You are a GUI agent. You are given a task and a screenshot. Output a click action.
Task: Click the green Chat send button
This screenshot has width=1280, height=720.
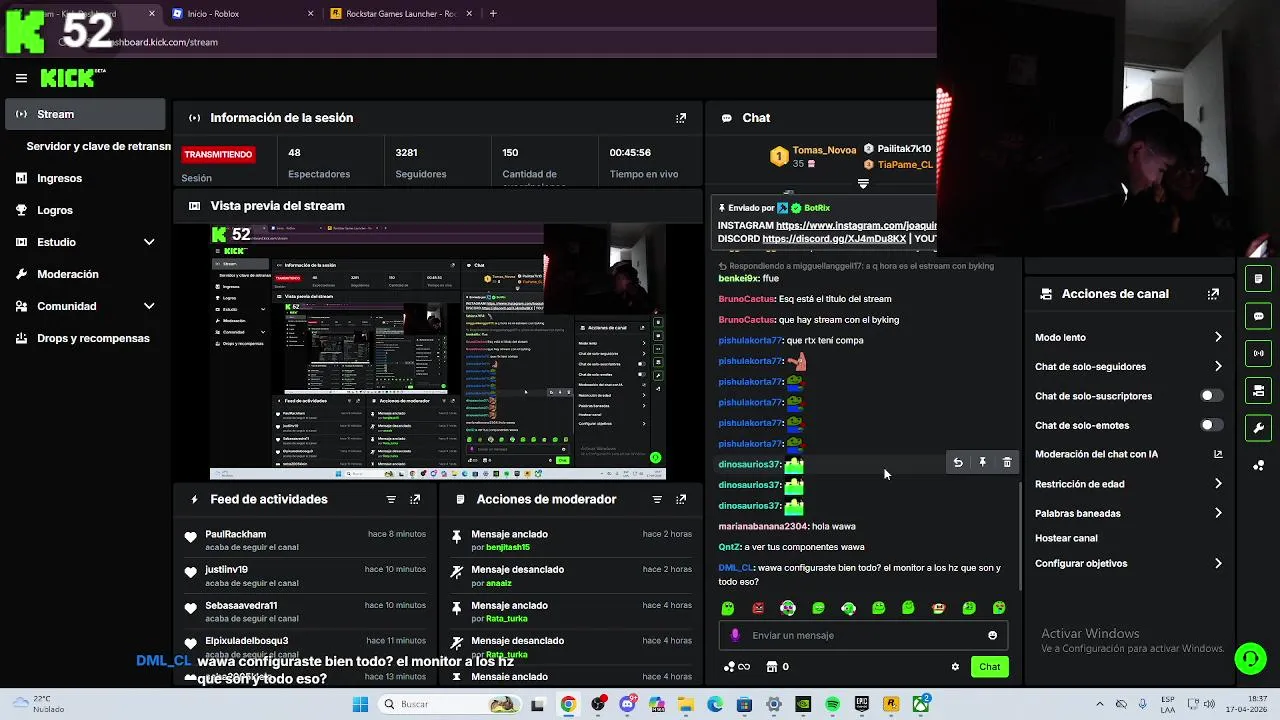pyautogui.click(x=989, y=667)
